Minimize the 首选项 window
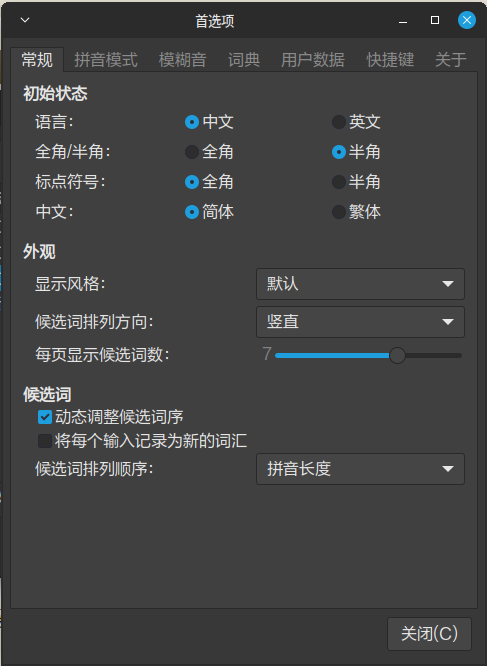 click(403, 20)
